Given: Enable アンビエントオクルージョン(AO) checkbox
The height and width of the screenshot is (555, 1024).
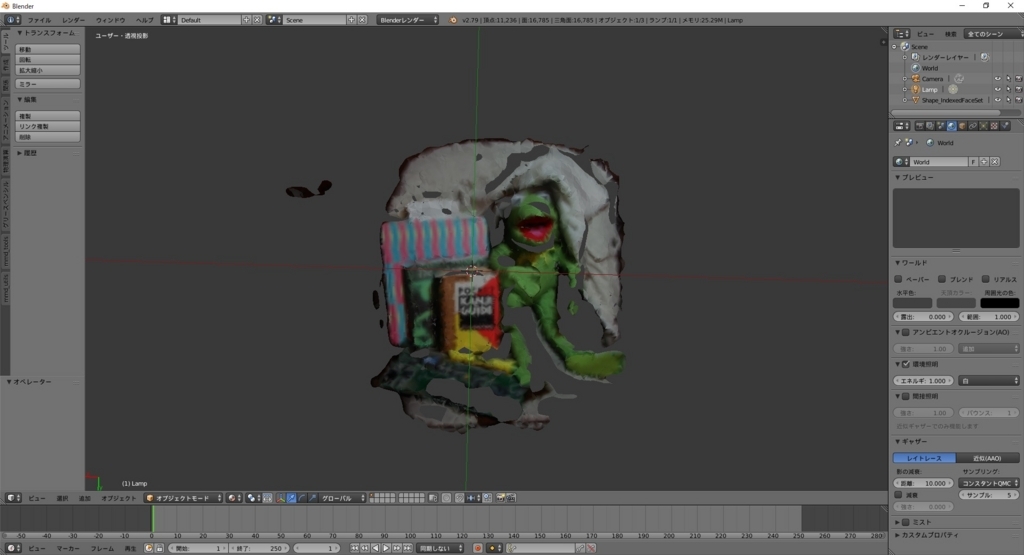Looking at the screenshot, I should click(x=906, y=332).
